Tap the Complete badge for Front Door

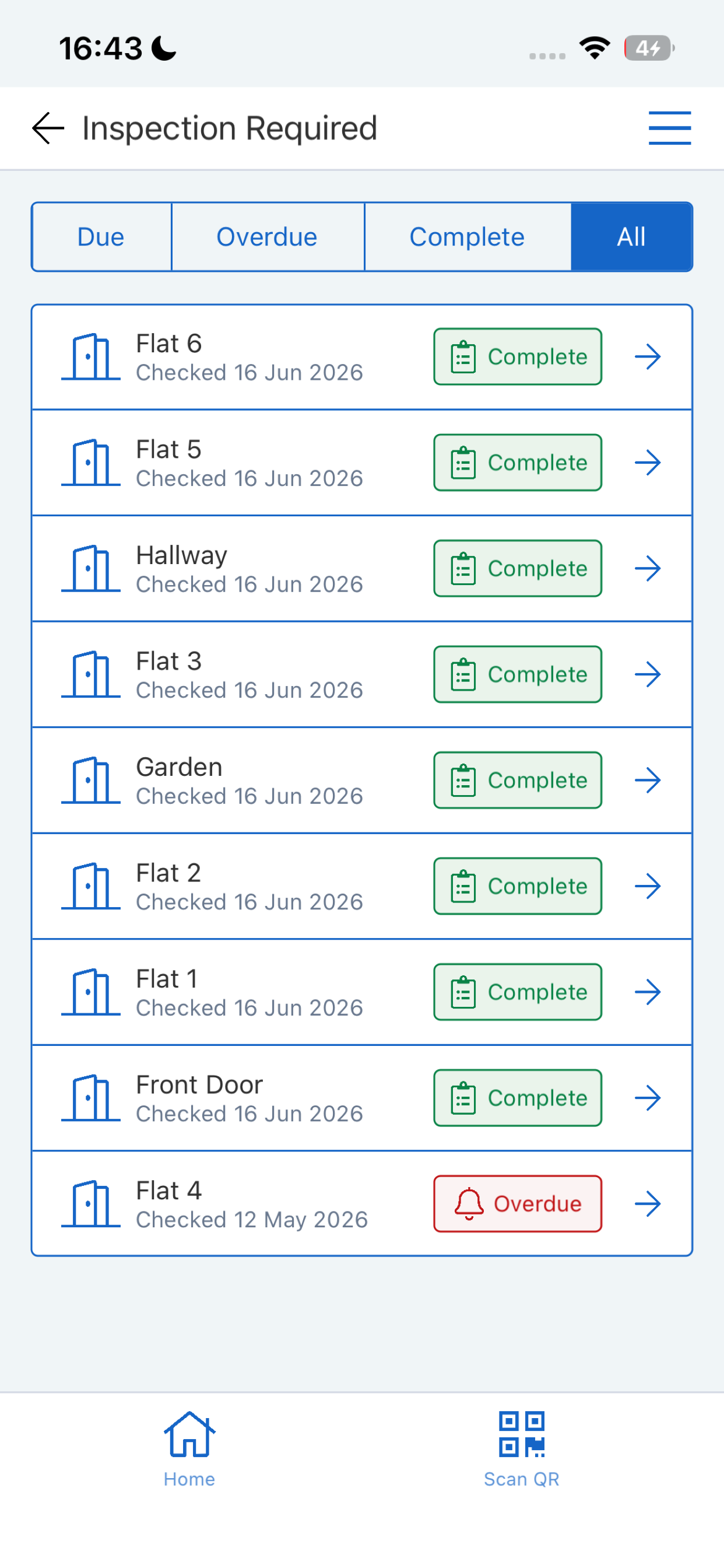pyautogui.click(x=518, y=1098)
